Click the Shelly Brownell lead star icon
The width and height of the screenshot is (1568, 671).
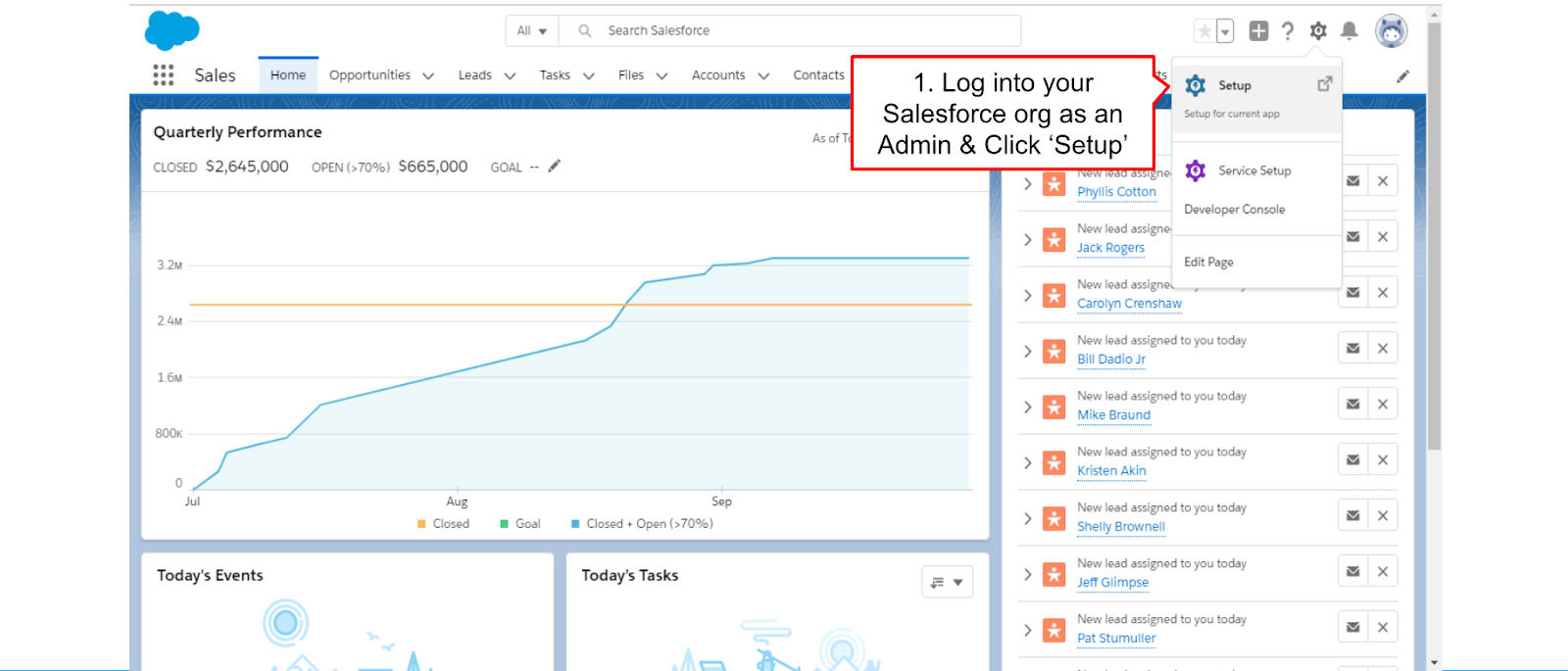(1053, 518)
